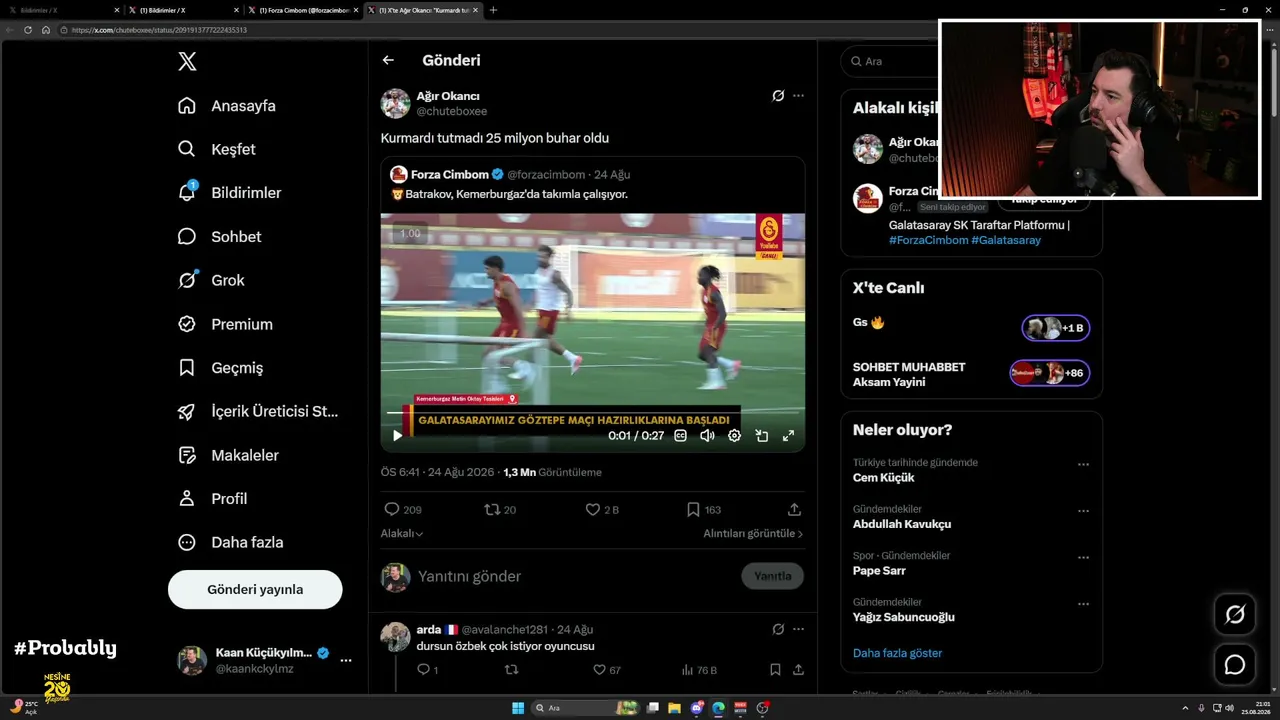Seek on the video progress bar
The width and height of the screenshot is (1280, 720).
coord(593,412)
